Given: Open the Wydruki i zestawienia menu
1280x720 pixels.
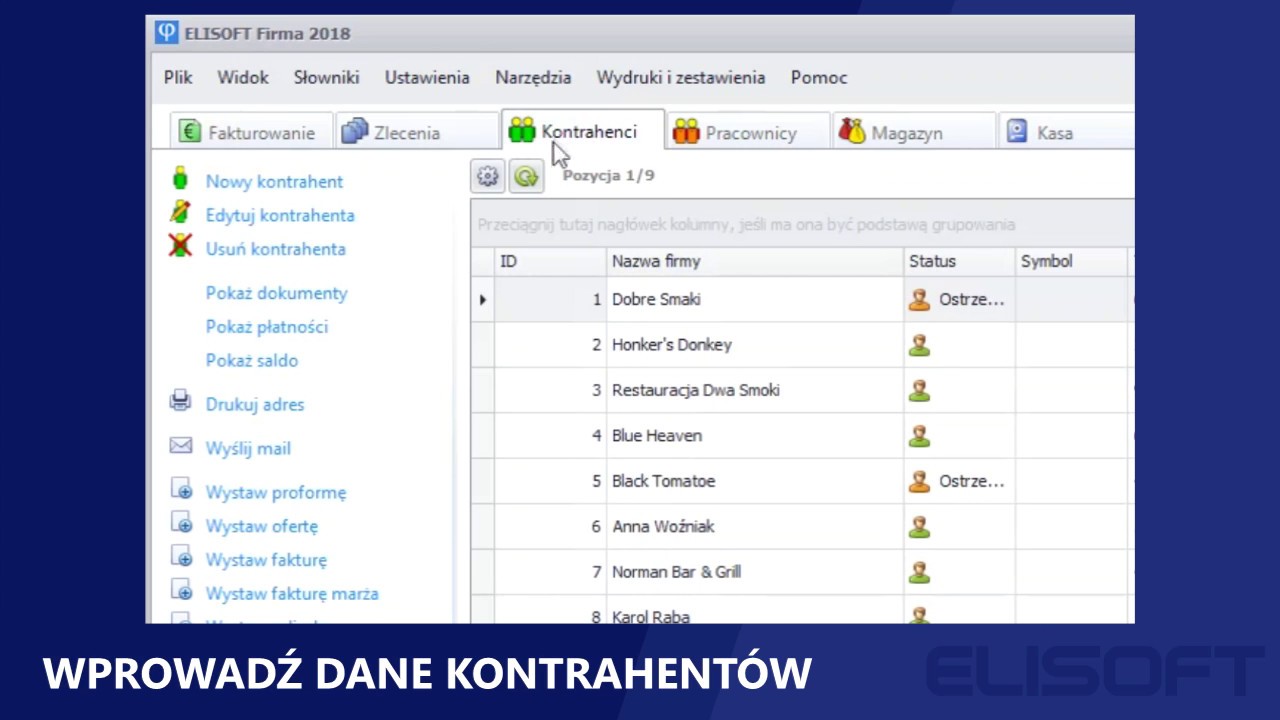Looking at the screenshot, I should click(x=681, y=77).
